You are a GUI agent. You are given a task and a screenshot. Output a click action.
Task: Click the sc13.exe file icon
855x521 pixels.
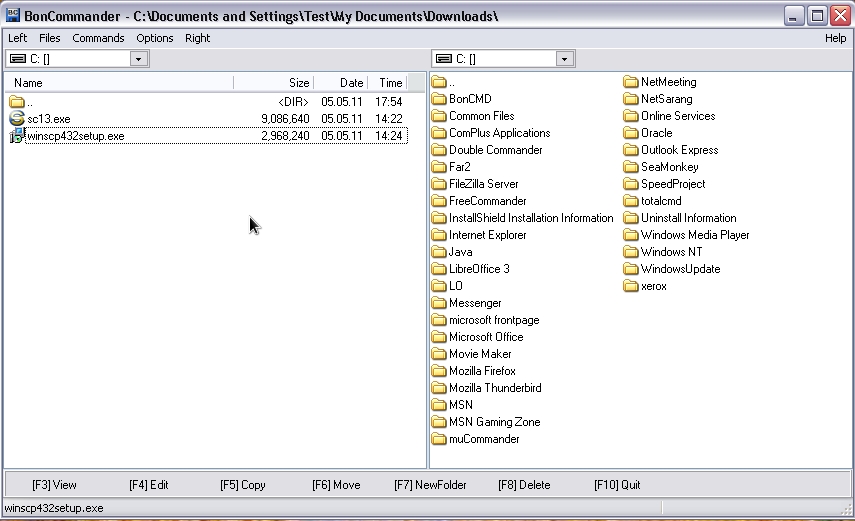coord(17,118)
